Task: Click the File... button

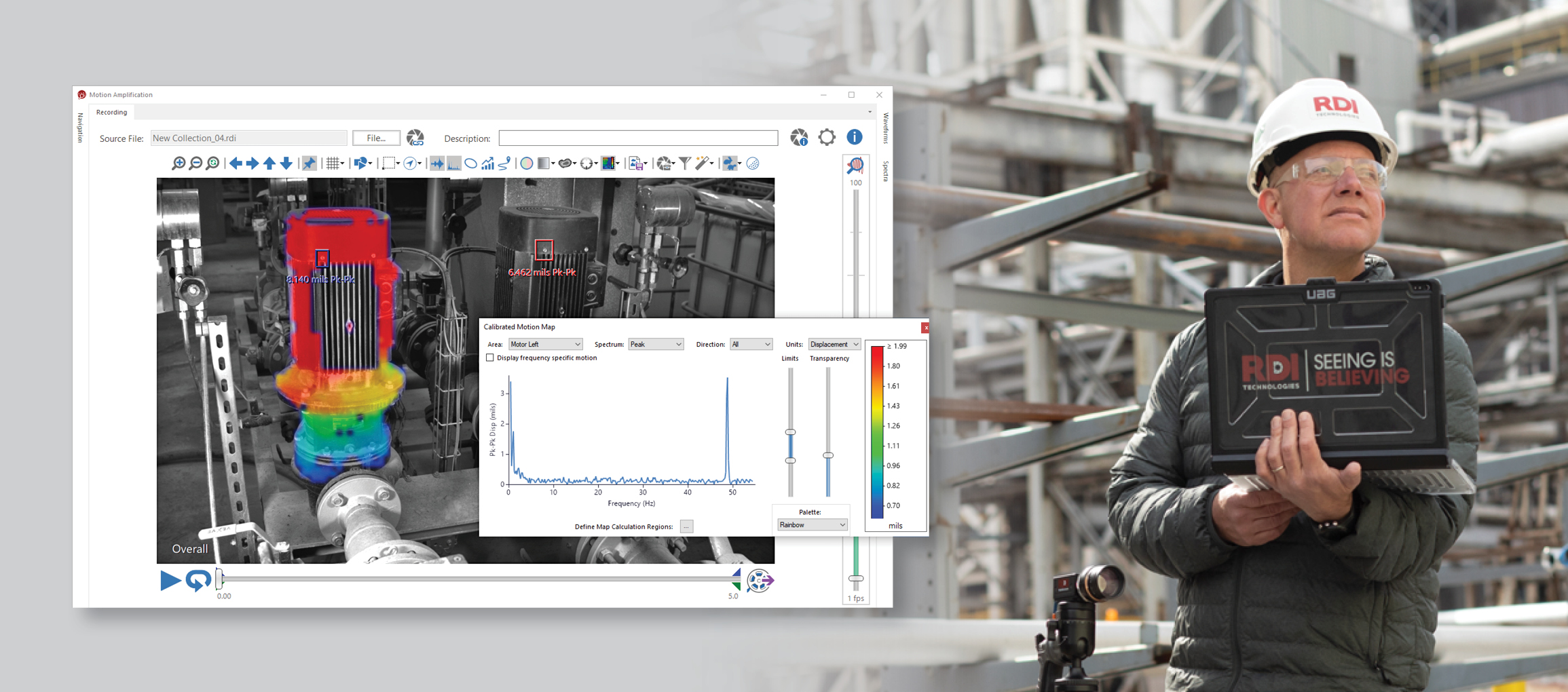Action: pos(376,138)
